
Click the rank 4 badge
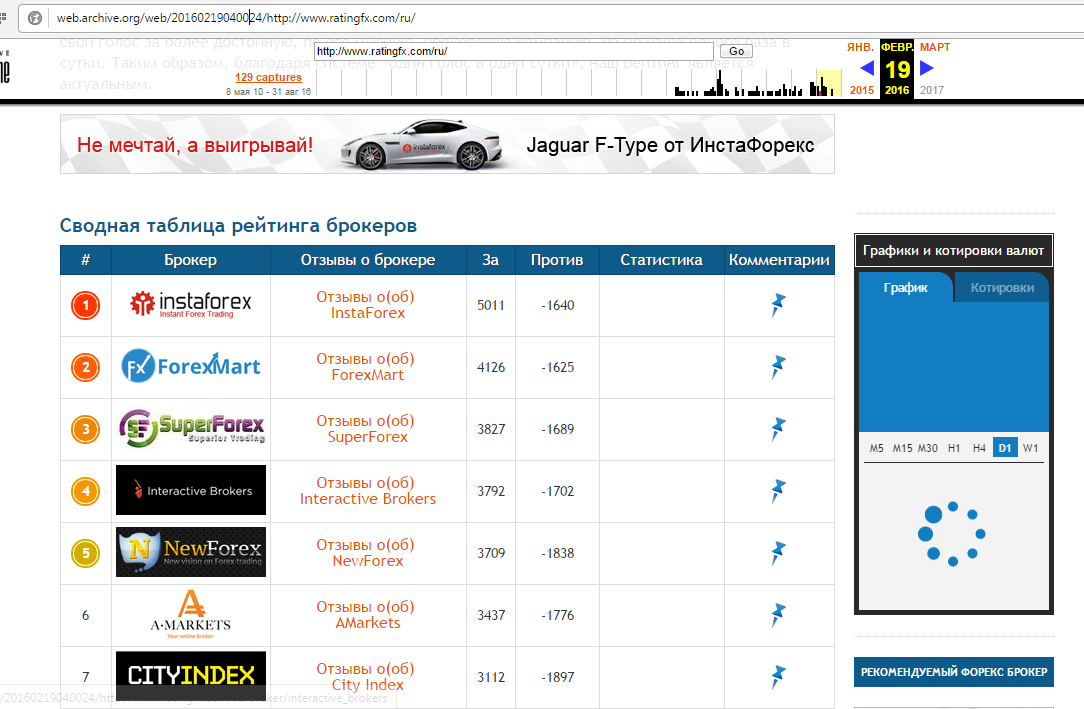click(x=86, y=491)
